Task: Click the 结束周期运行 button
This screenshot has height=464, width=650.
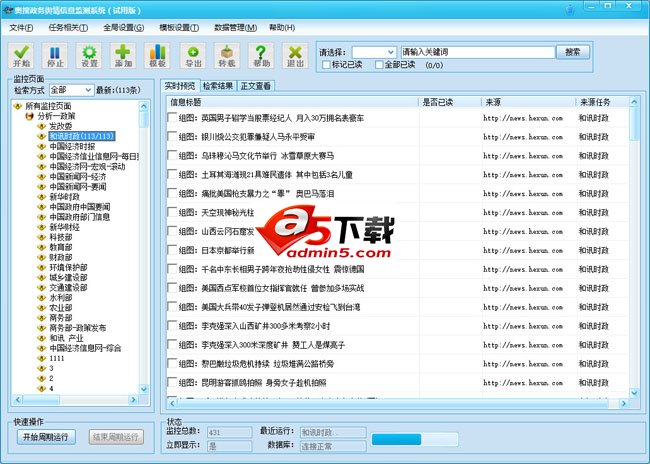Action: pyautogui.click(x=116, y=437)
